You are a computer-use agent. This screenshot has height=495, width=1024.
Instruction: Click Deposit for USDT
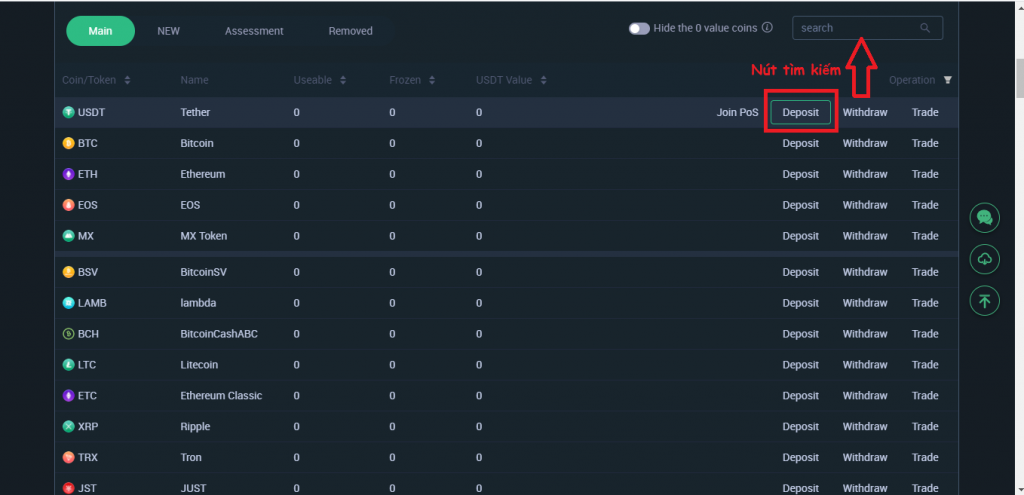tap(801, 112)
